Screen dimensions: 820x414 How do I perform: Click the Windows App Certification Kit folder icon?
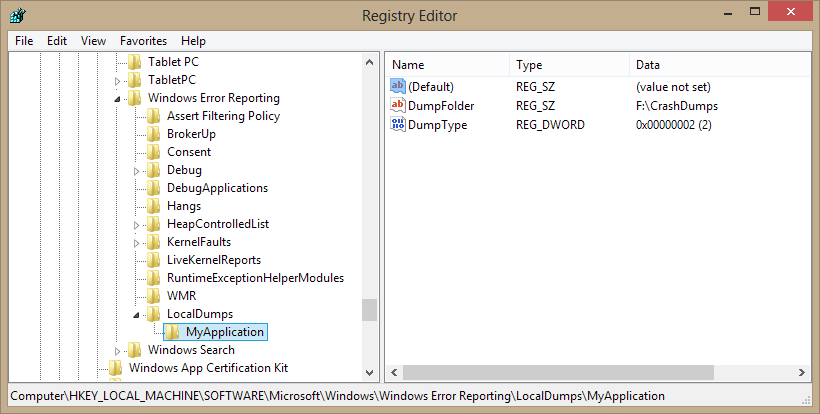(116, 369)
